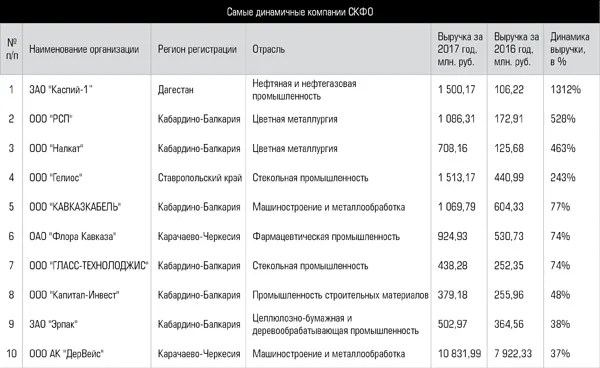Select the 'Динамика выручки, в %' header
The height and width of the screenshot is (368, 600).
tap(569, 49)
